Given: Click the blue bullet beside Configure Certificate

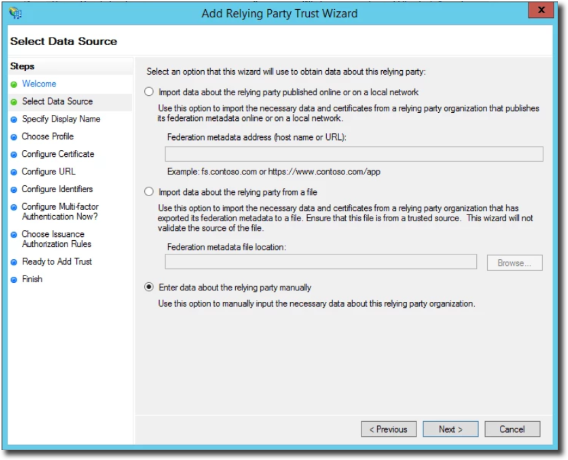Looking at the screenshot, I should 14,155.
